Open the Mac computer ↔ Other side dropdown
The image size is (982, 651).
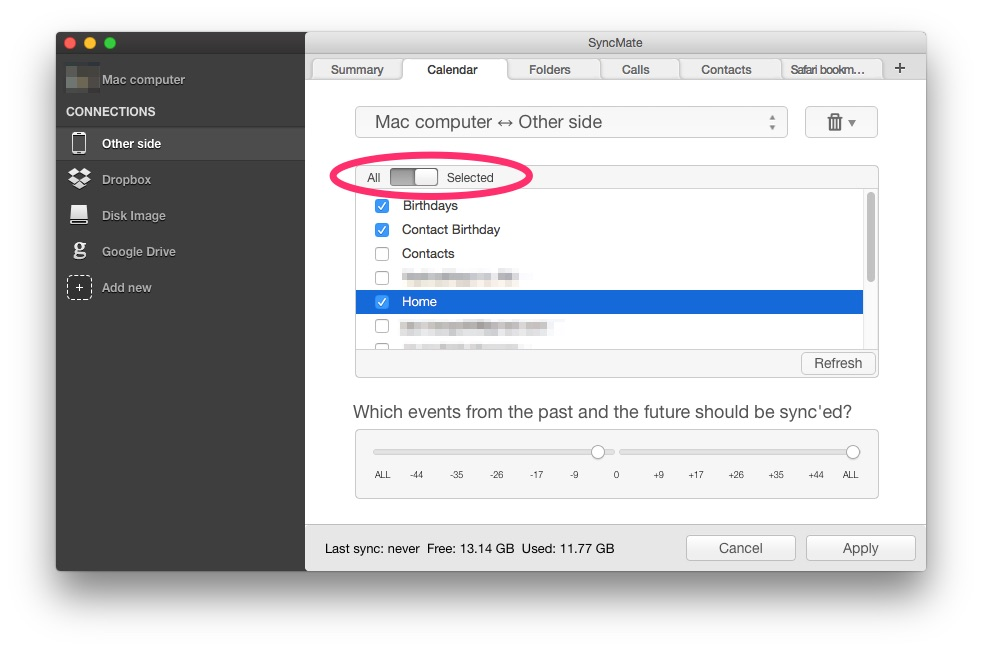(x=571, y=122)
